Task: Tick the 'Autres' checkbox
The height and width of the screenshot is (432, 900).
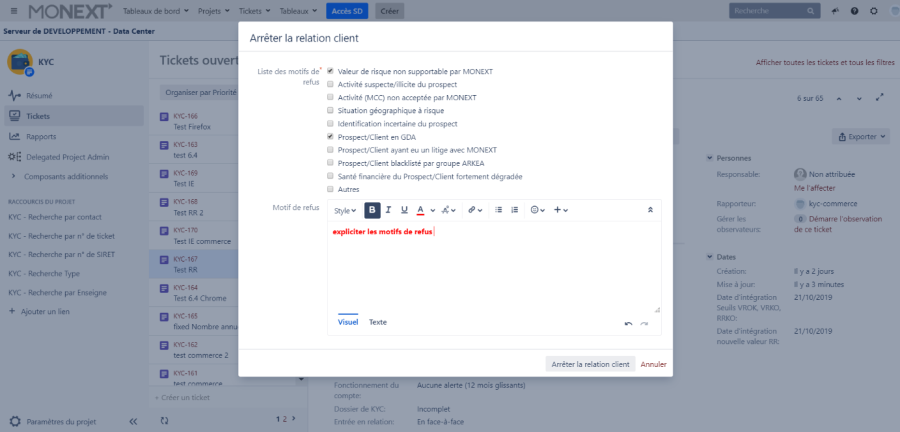Action: tap(330, 189)
